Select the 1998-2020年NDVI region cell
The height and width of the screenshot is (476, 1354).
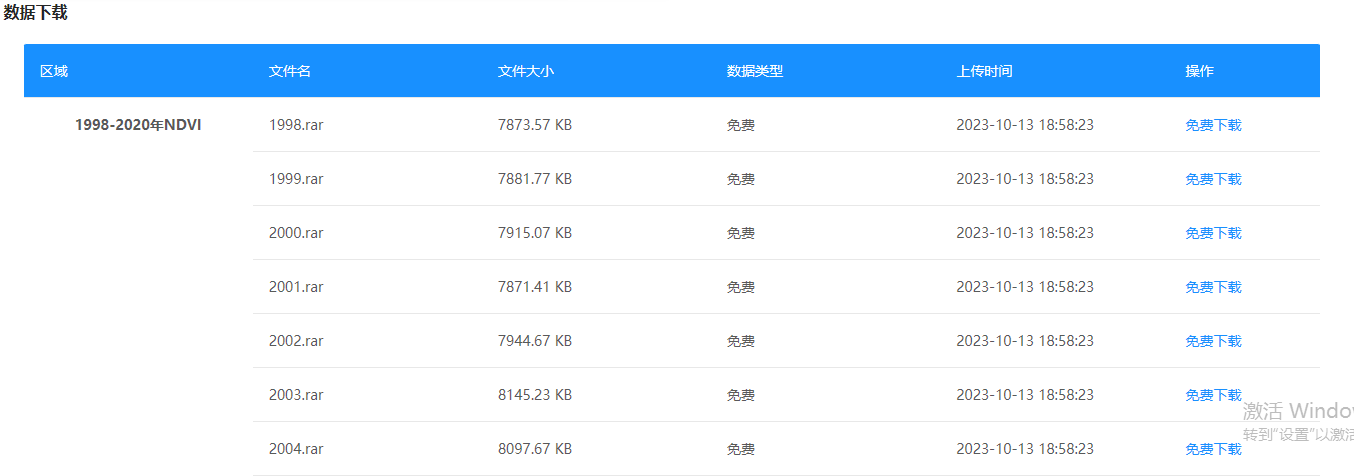138,125
